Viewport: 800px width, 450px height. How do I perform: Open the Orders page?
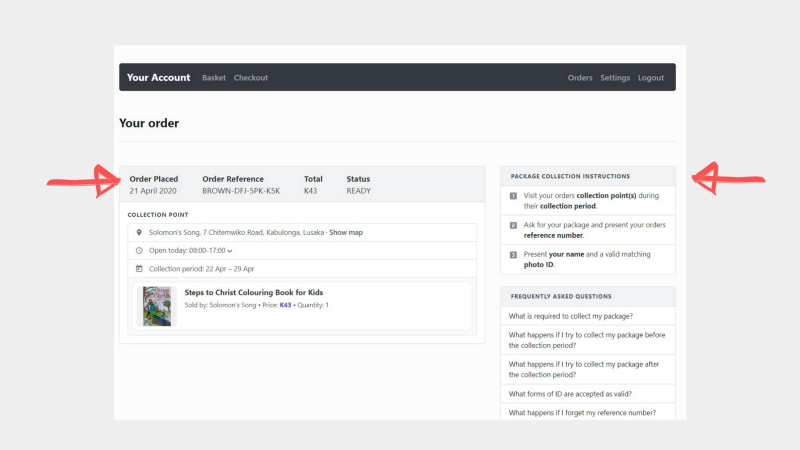pyautogui.click(x=580, y=78)
